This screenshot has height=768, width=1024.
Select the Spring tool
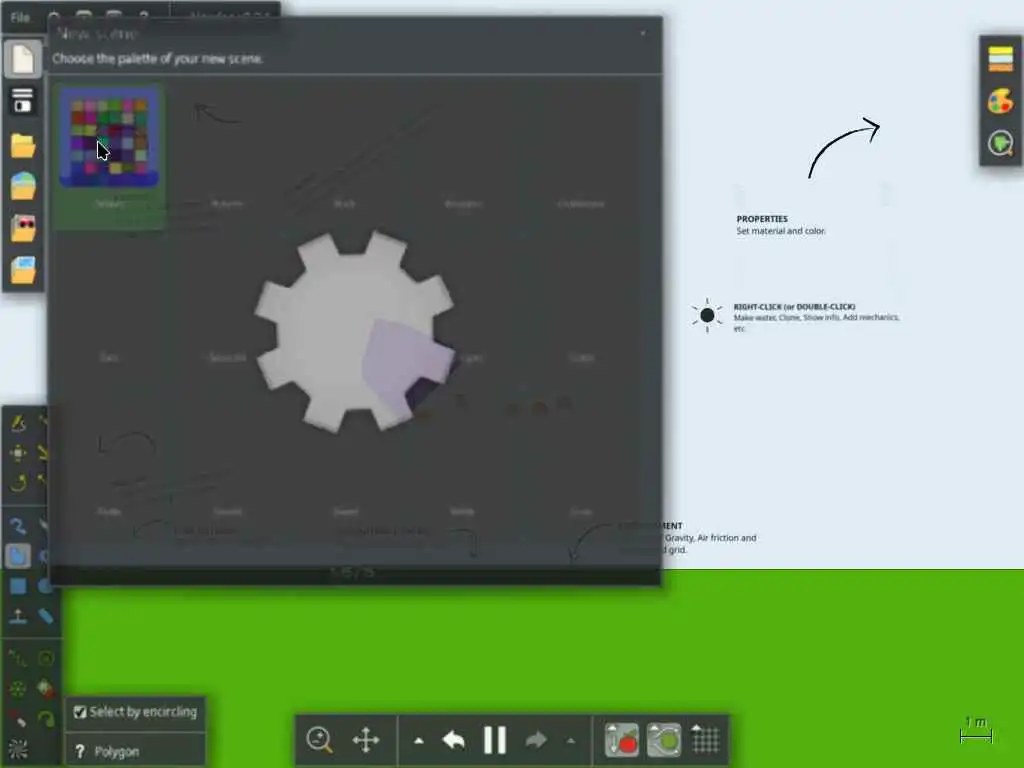[x=18, y=658]
